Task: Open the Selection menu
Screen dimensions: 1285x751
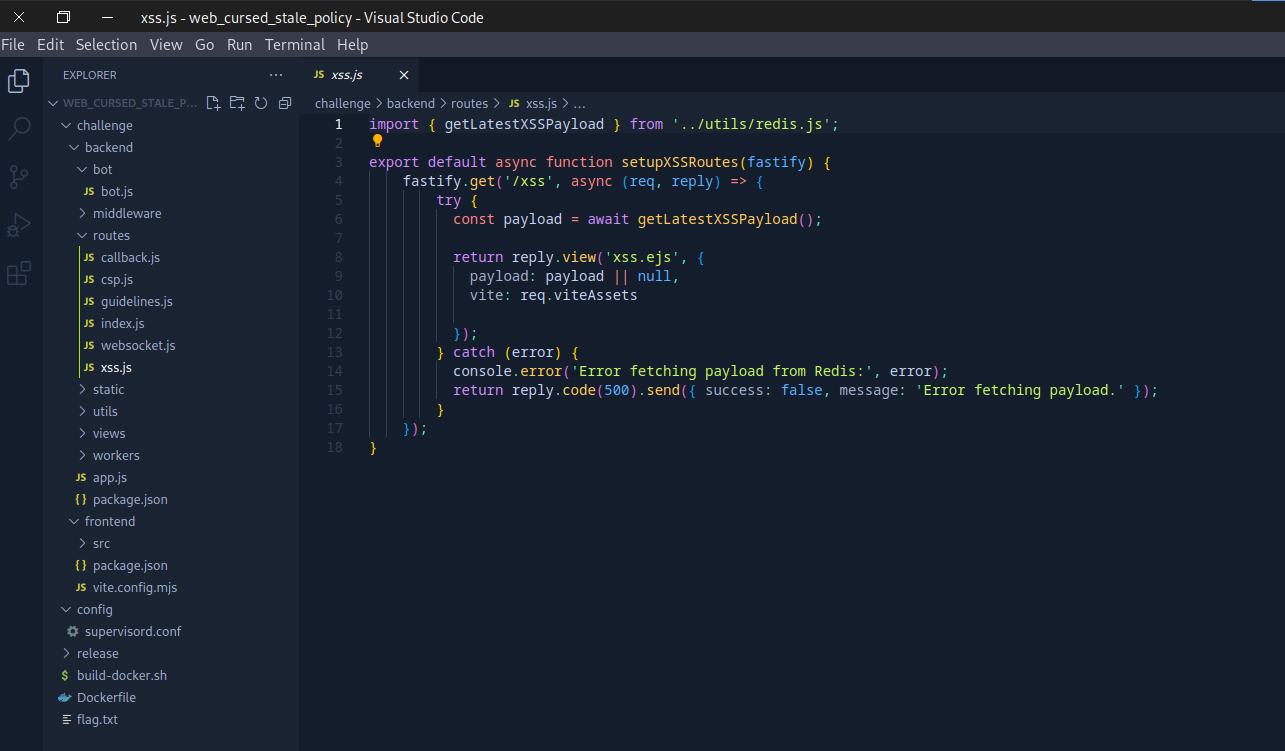Action: point(106,44)
